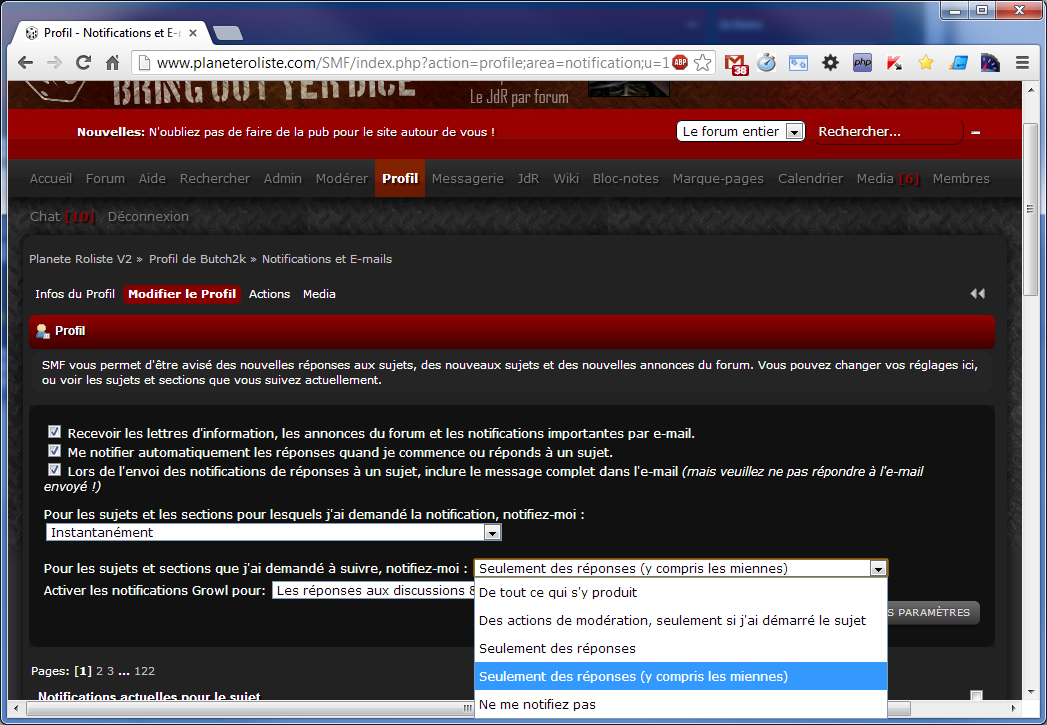
Task: Collapse the profile menu with double-arrow icon
Action: click(977, 293)
